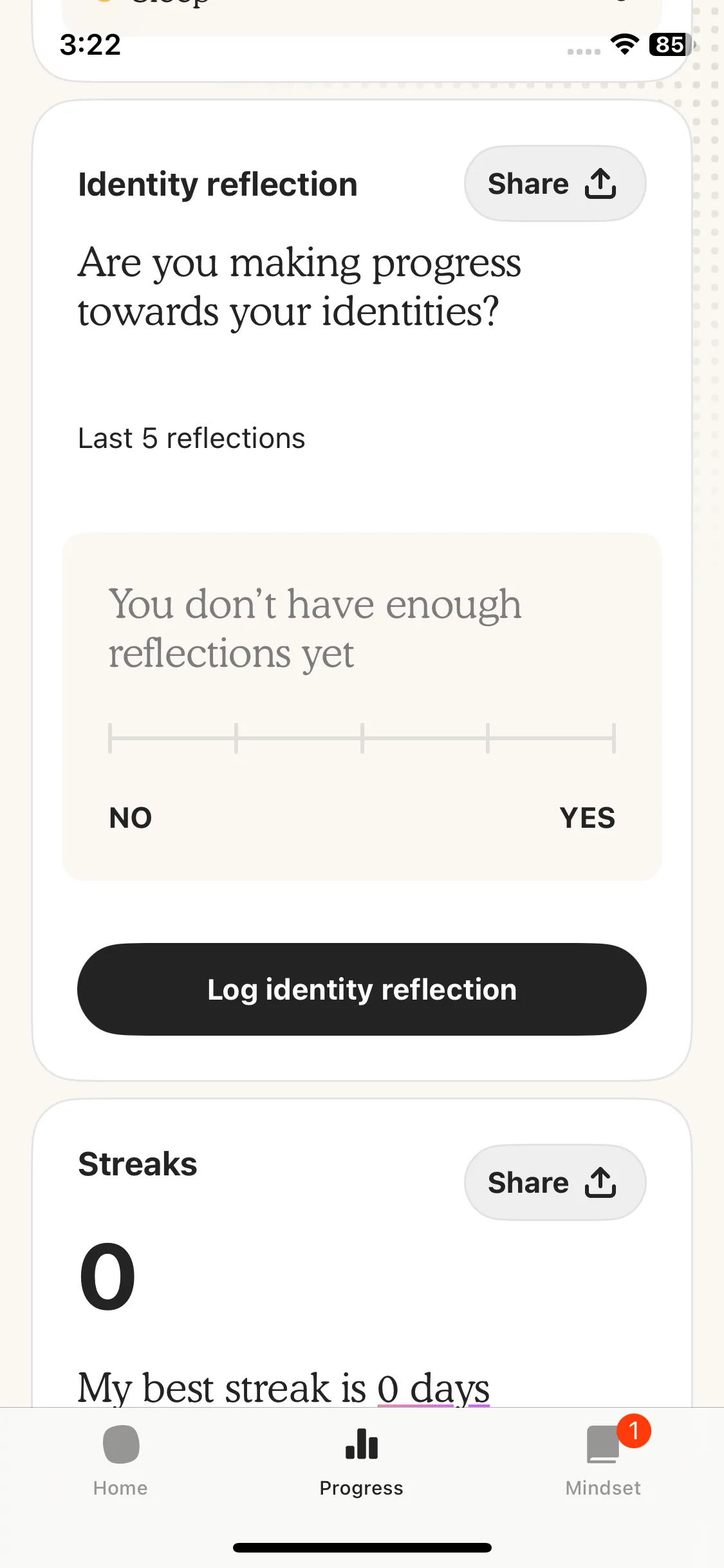
Task: Click the middle tick on reflection scale
Action: click(362, 738)
